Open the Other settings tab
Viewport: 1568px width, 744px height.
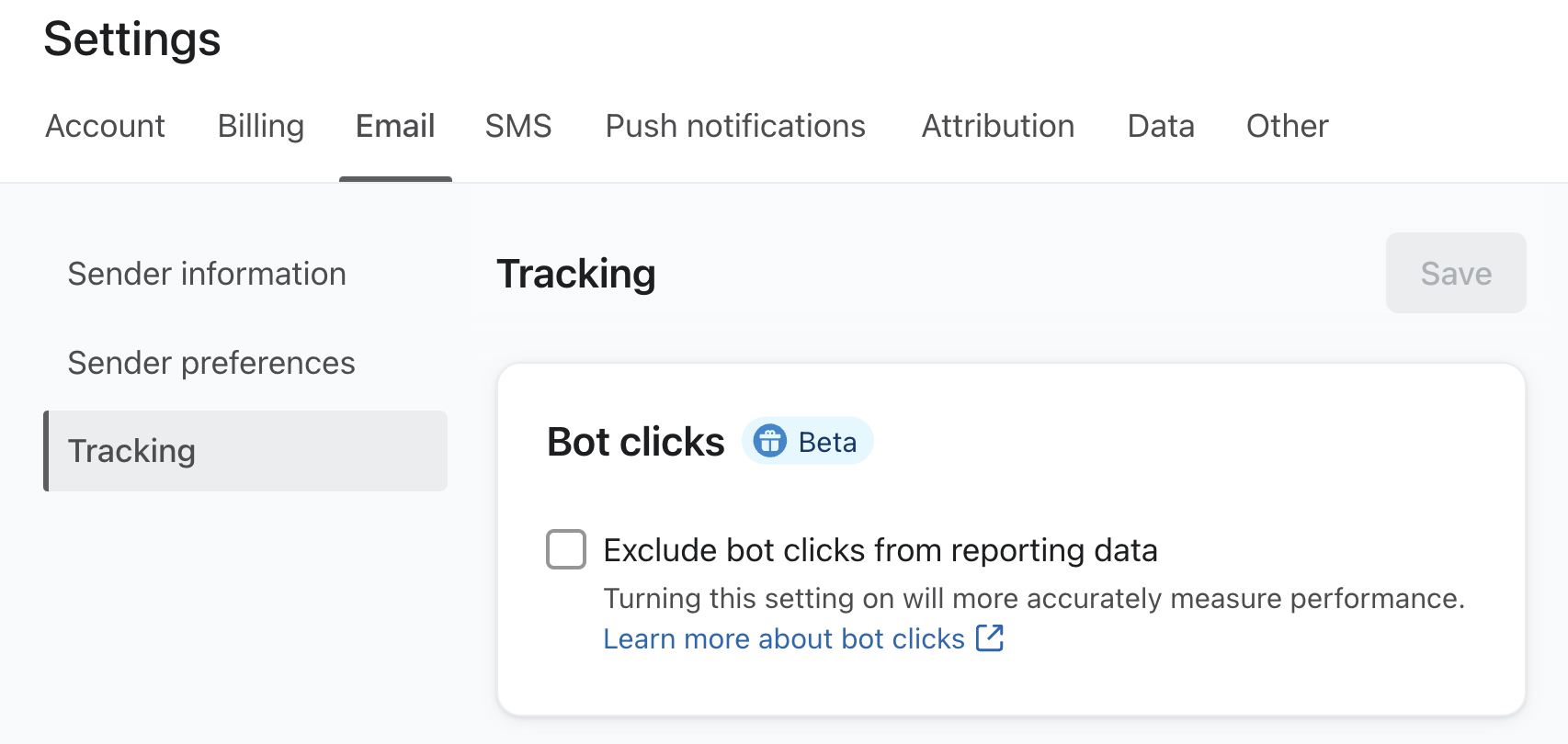pos(1287,126)
